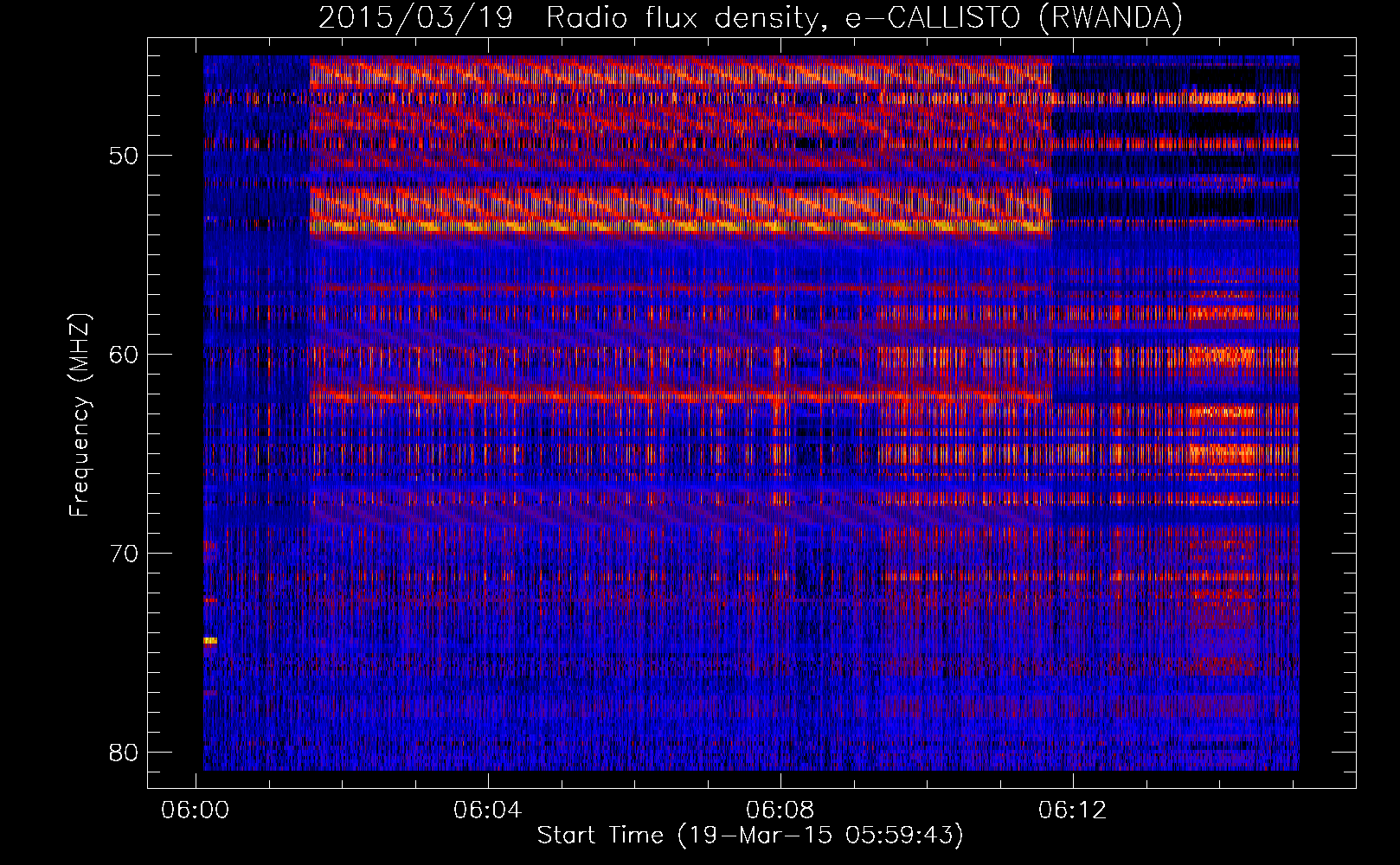1400x865 pixels.
Task: Click the 'Start Time (19-Mar-15 05:59:43)' label
Action: pos(750,836)
